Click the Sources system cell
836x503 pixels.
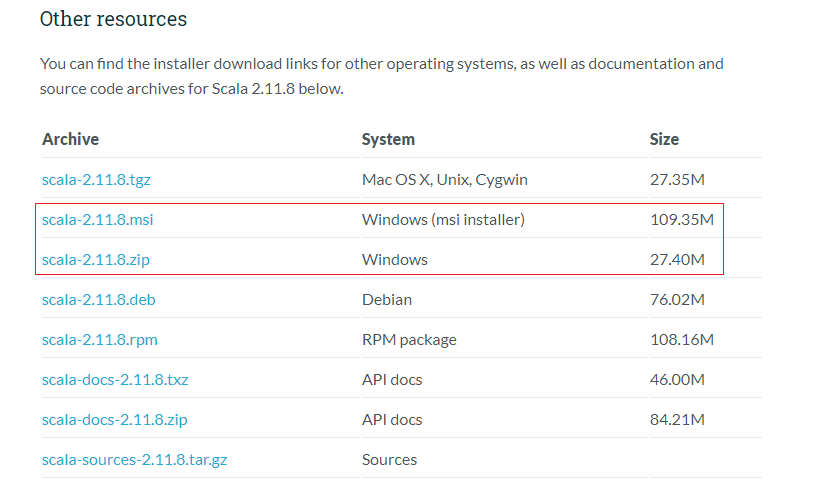[389, 460]
